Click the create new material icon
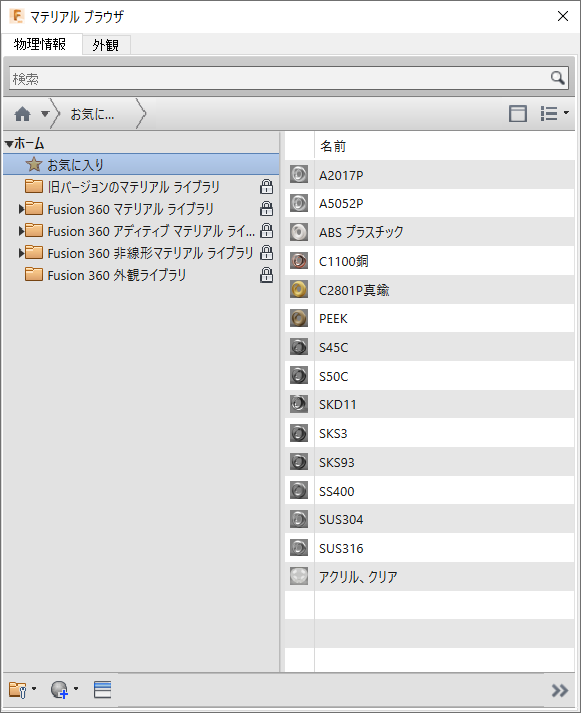The image size is (581, 713). coord(60,690)
